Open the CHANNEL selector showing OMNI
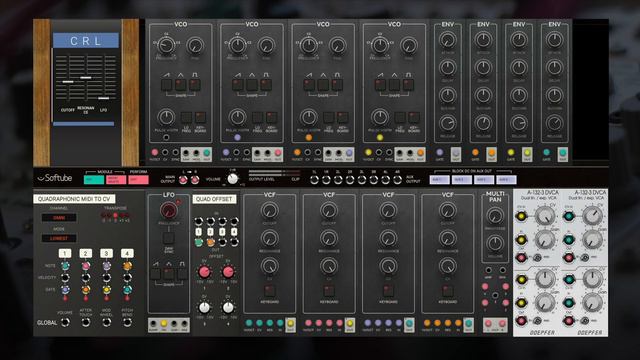Screen dimensions: 640x360 pyautogui.click(x=59, y=218)
